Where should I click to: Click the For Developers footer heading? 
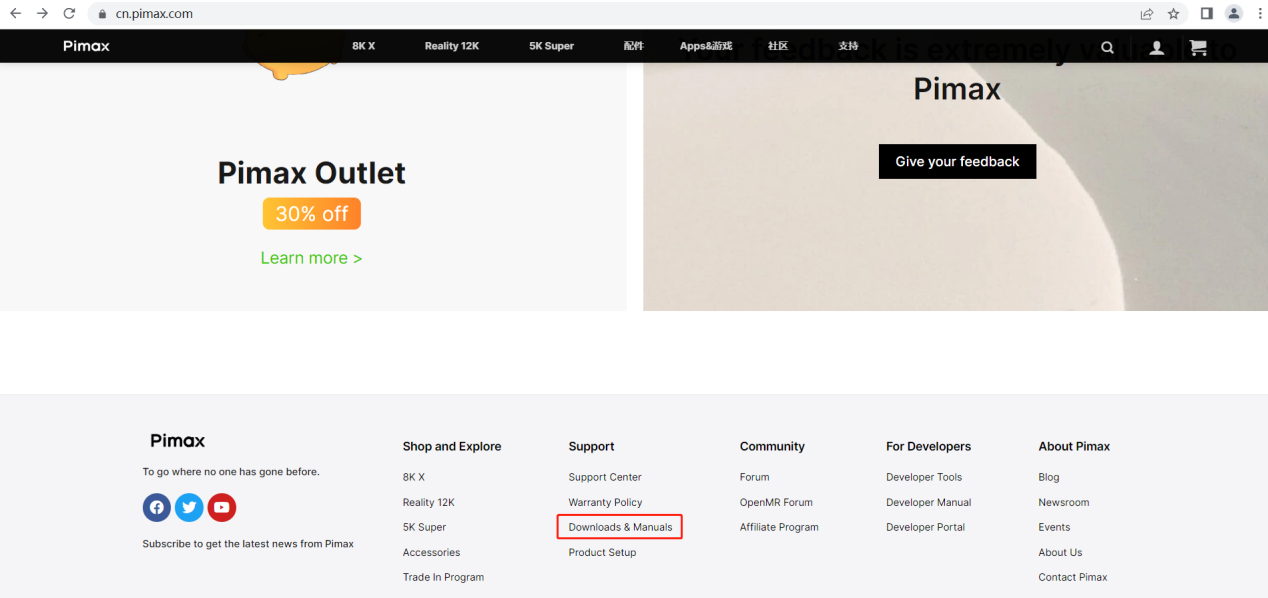click(929, 446)
